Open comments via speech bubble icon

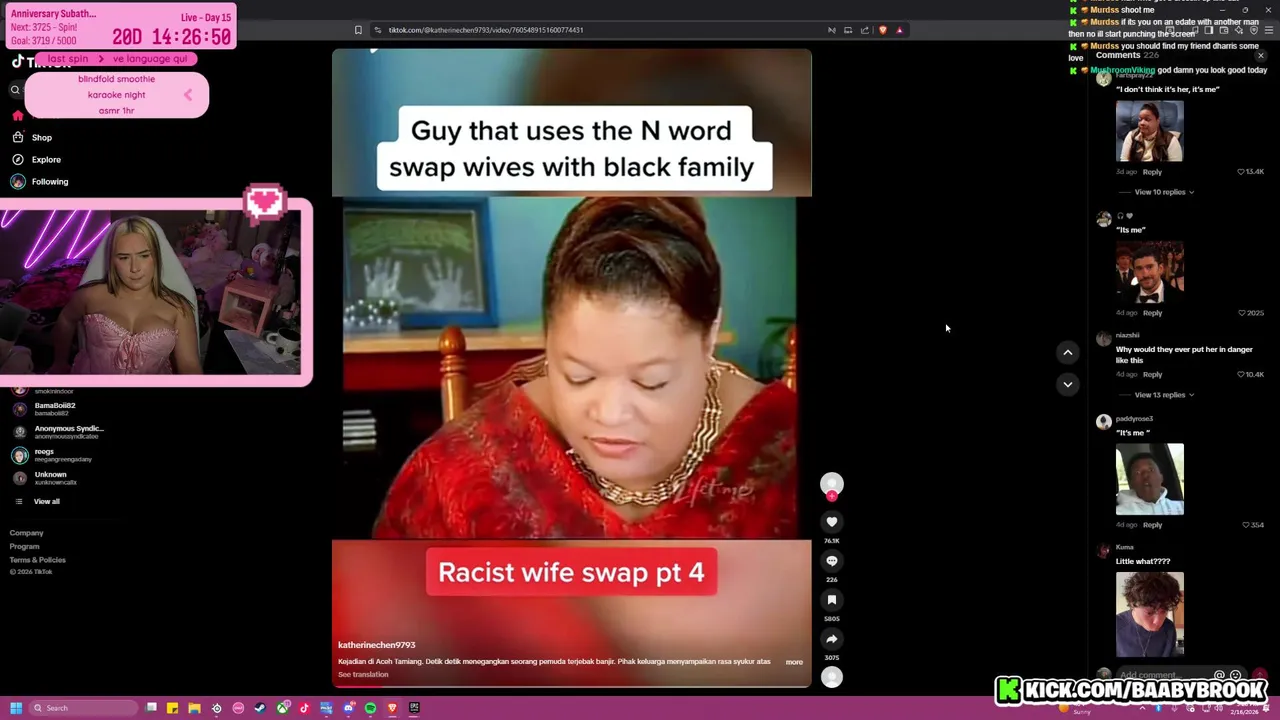[x=831, y=561]
